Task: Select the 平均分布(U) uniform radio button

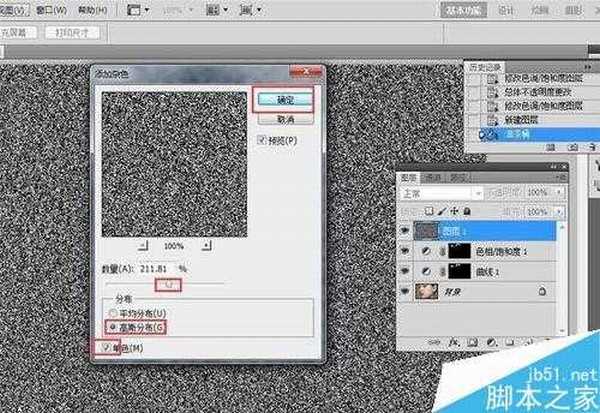Action: click(x=112, y=314)
